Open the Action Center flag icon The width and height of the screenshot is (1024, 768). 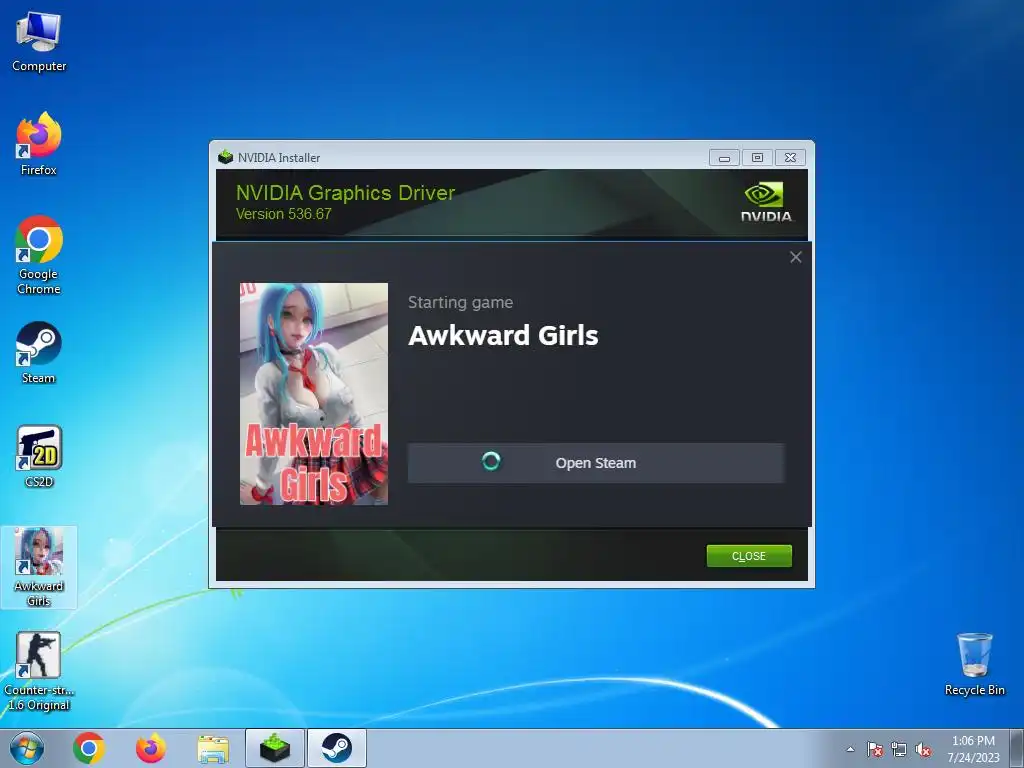(x=874, y=749)
